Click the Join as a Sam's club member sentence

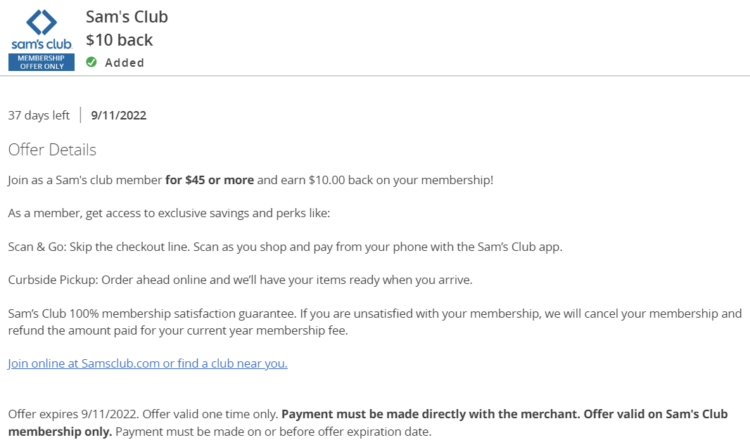(250, 180)
